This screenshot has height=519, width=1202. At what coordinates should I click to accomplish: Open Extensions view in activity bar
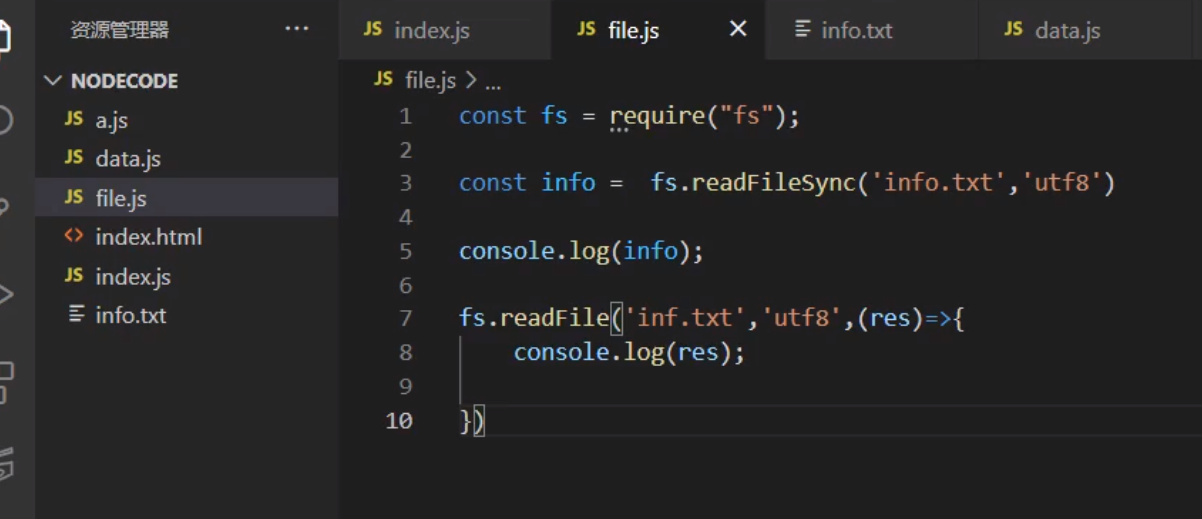pos(5,382)
